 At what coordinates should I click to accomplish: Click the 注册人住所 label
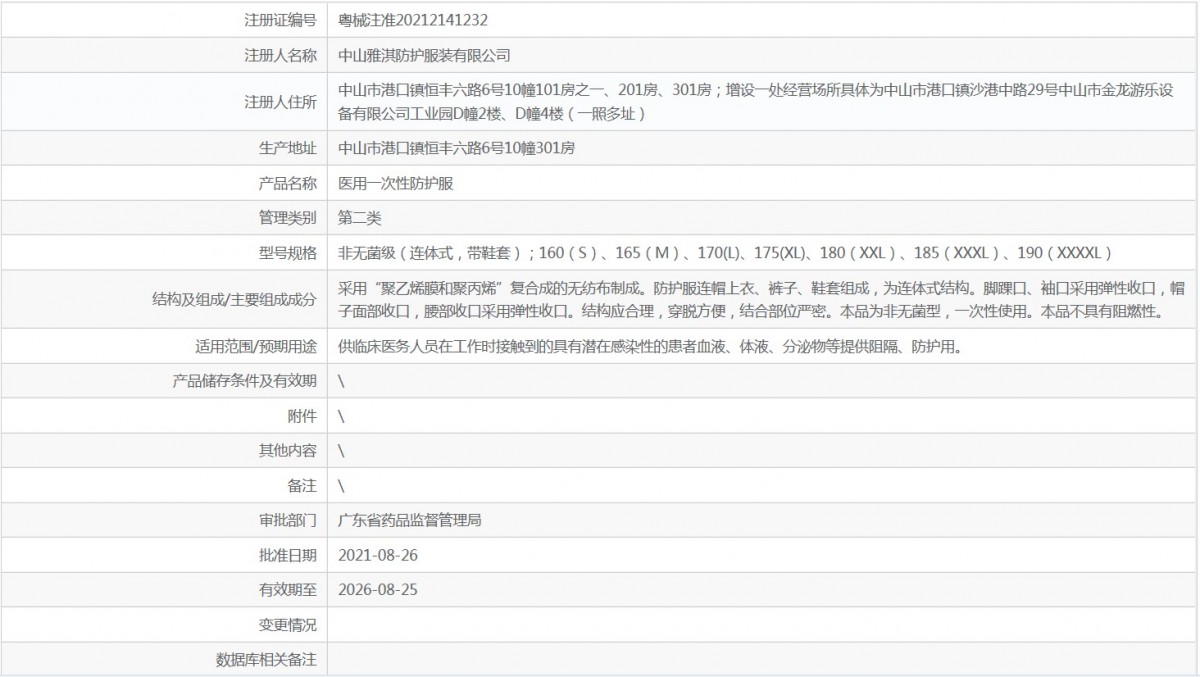(x=280, y=102)
